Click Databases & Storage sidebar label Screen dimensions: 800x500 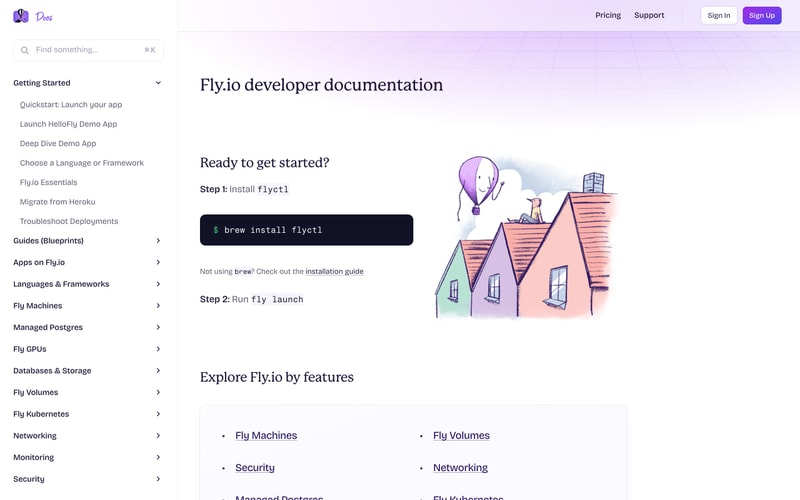click(x=52, y=370)
